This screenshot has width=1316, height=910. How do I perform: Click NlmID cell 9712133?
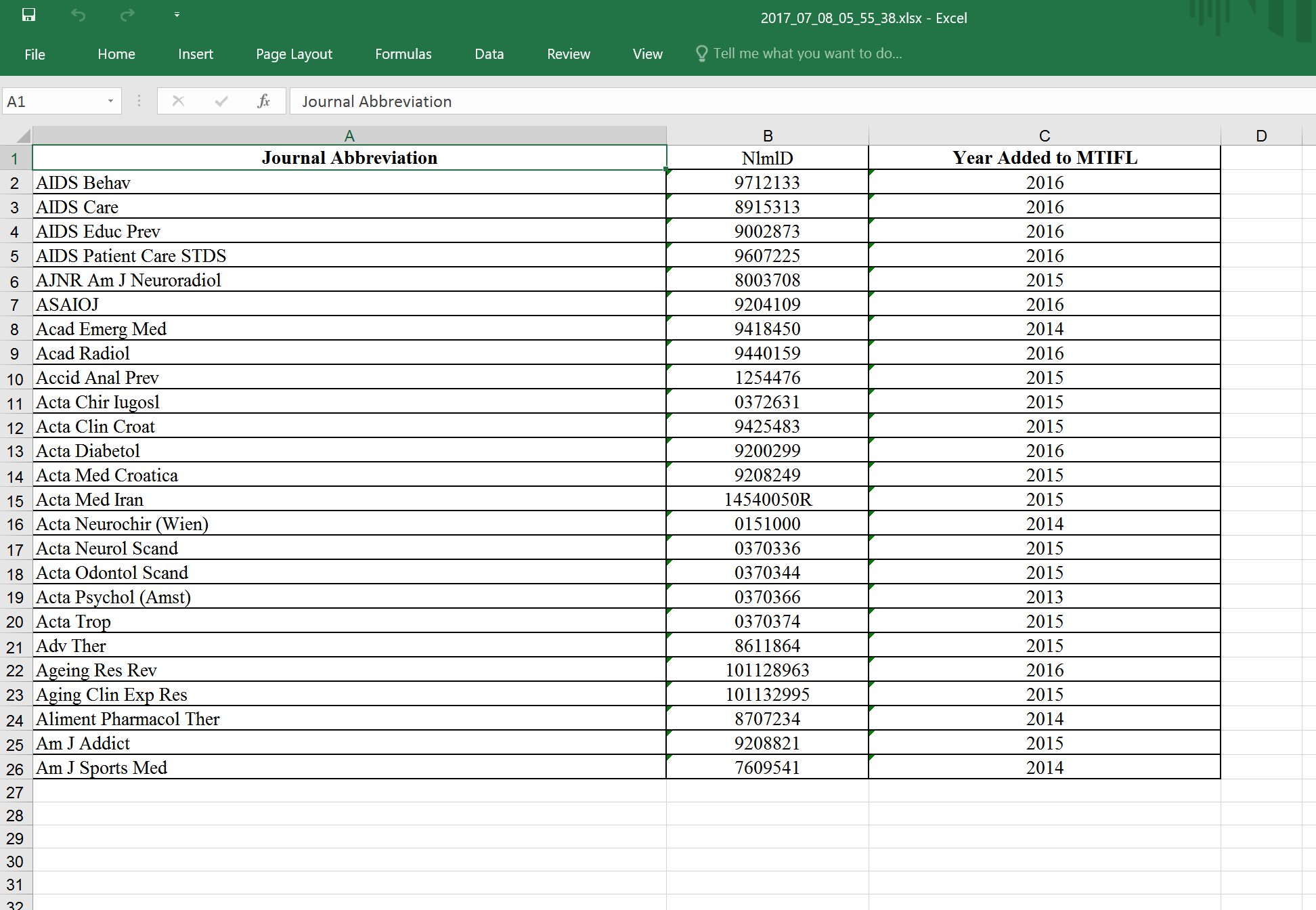(768, 182)
